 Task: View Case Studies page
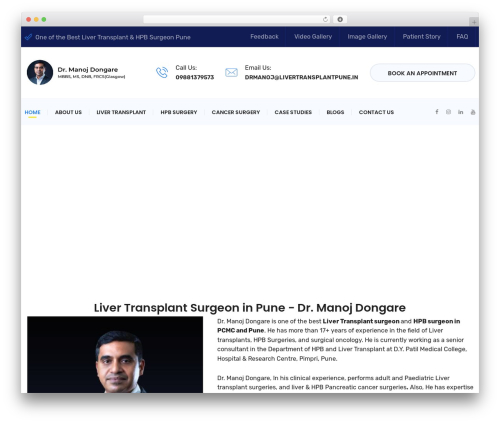tap(293, 112)
